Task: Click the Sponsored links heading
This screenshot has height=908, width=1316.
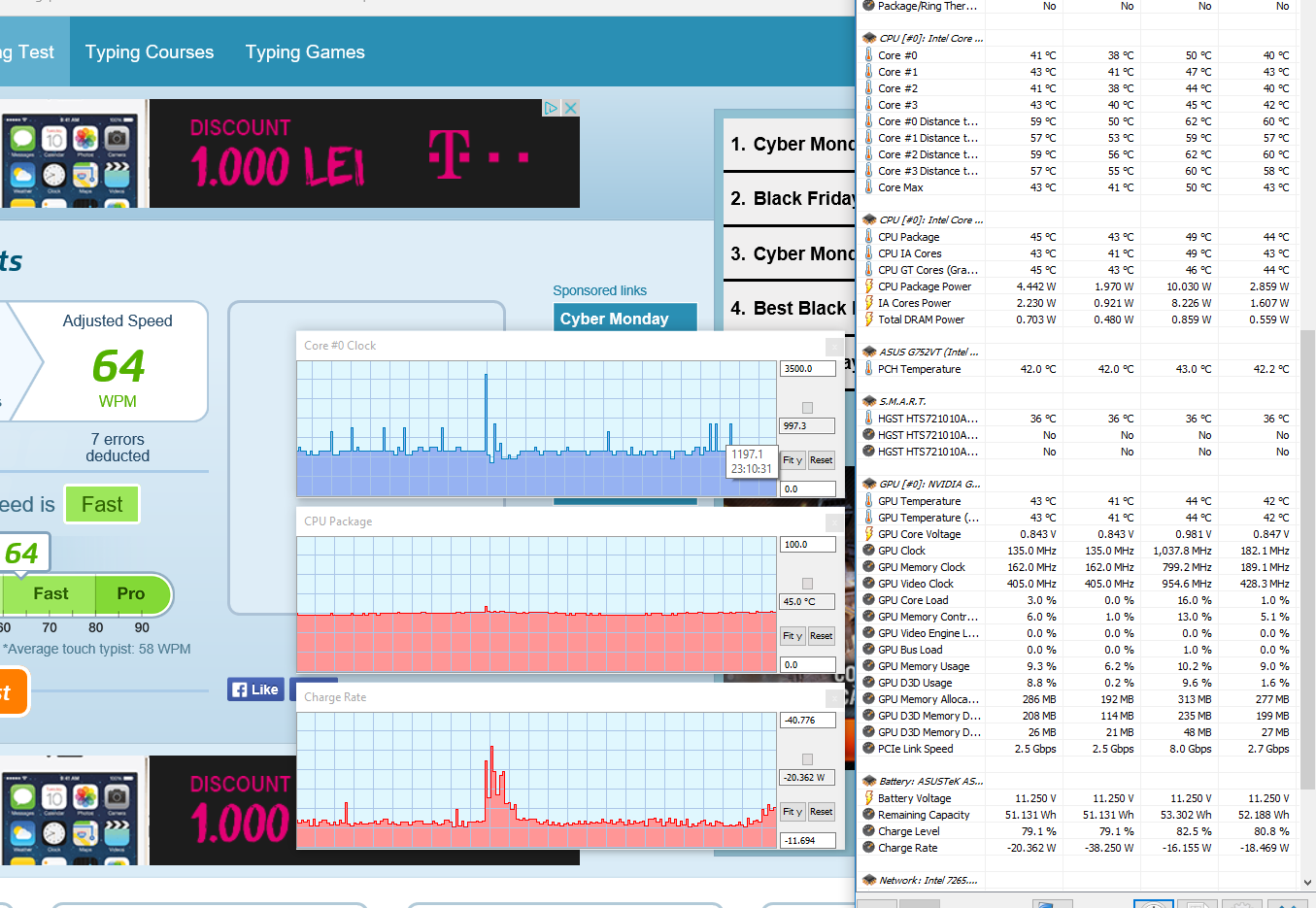Action: pos(599,290)
